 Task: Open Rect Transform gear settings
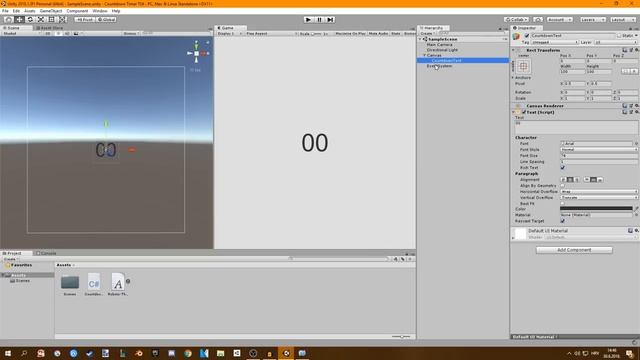pos(637,50)
